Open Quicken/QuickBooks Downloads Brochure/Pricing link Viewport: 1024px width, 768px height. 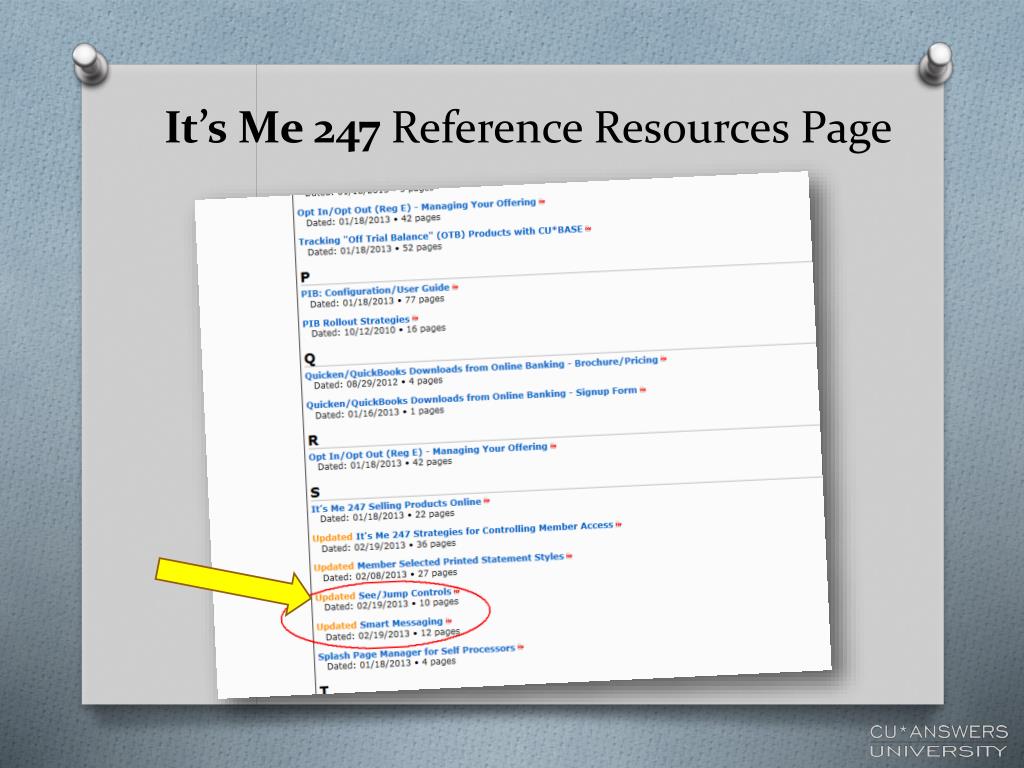481,368
